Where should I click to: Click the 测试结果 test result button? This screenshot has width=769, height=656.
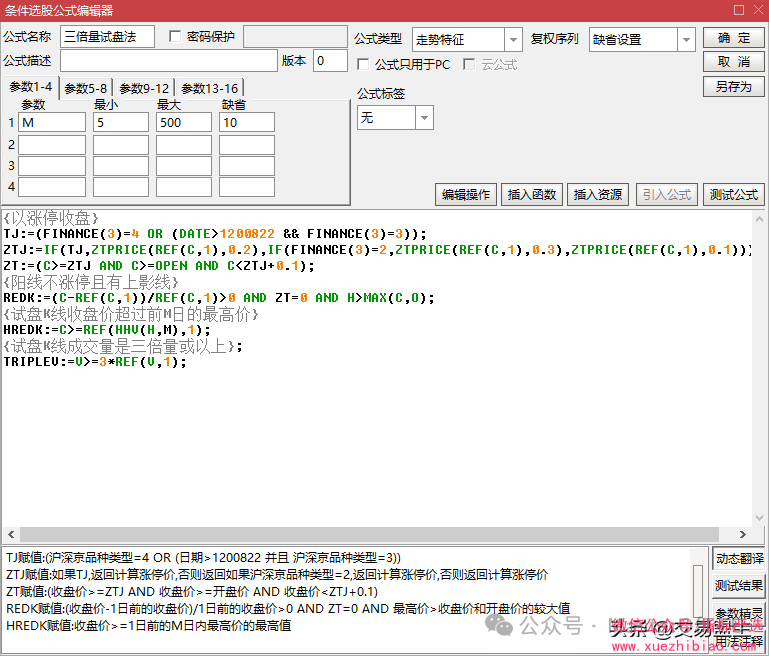(x=739, y=585)
